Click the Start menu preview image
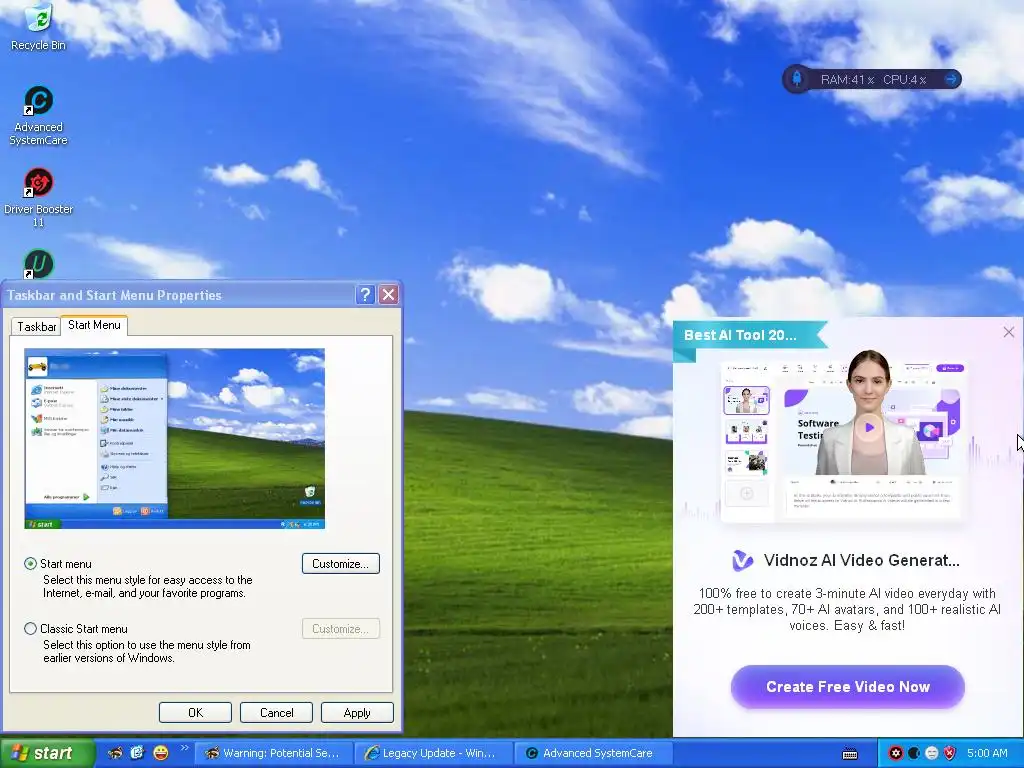Screen dimensions: 1024x768 pyautogui.click(x=174, y=438)
